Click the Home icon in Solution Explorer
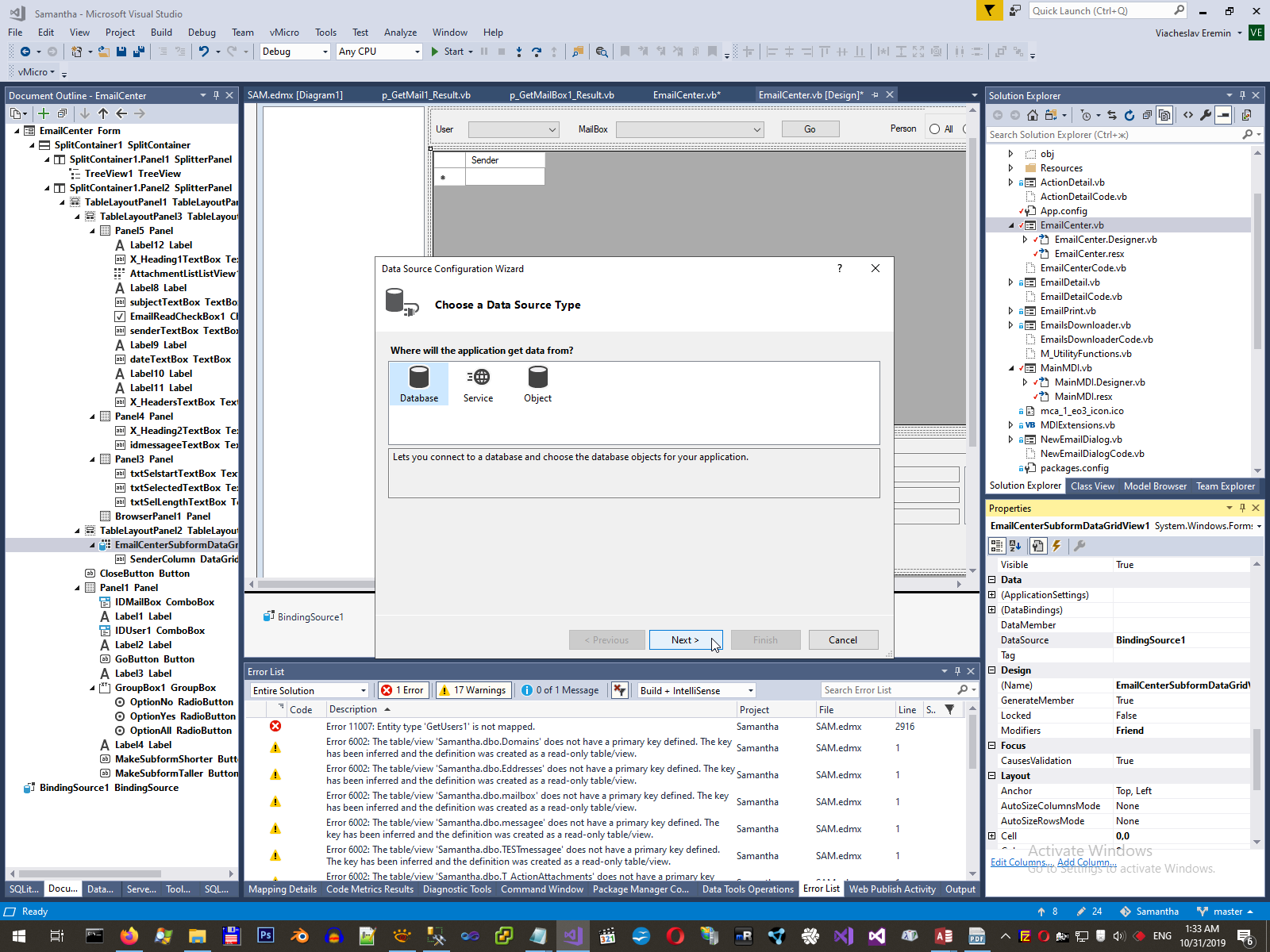 tap(1033, 115)
